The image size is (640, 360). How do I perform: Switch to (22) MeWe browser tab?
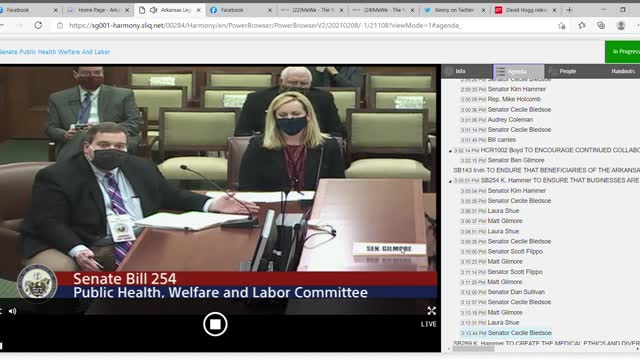click(312, 10)
